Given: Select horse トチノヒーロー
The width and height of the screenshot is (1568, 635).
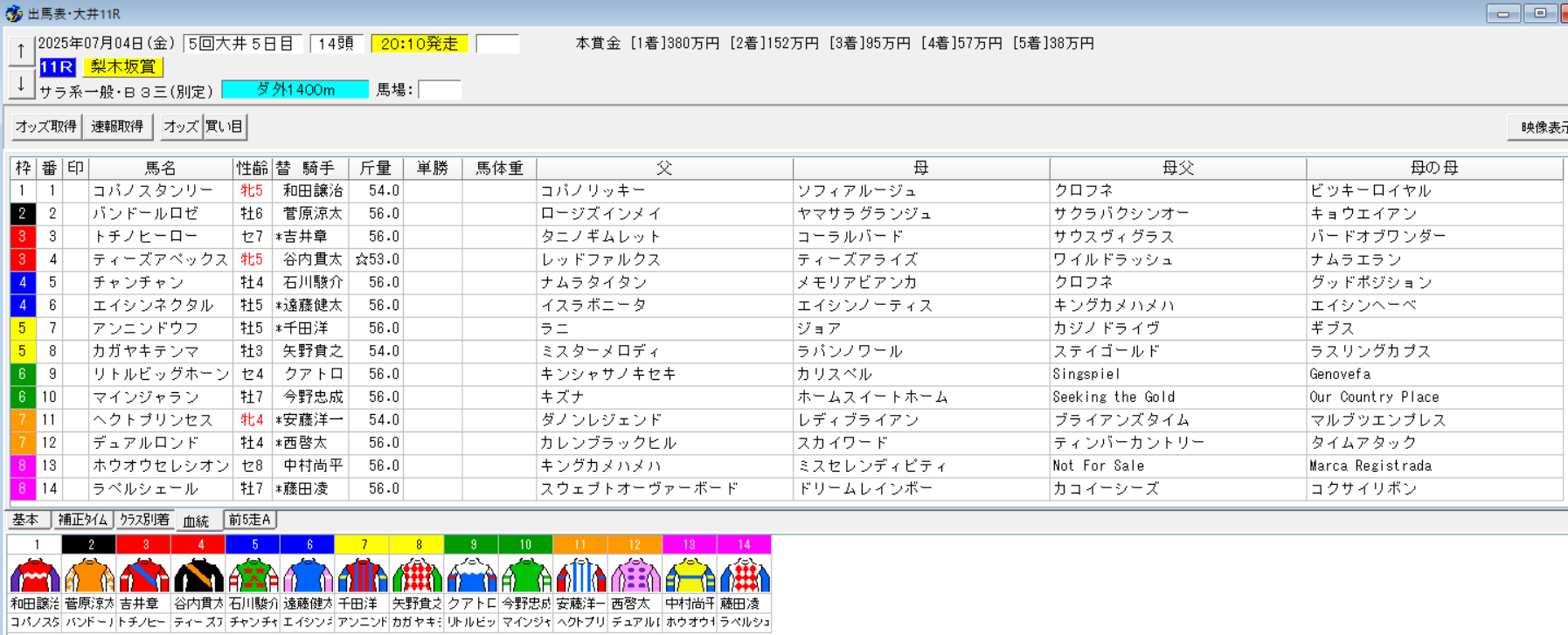Looking at the screenshot, I should [x=145, y=237].
